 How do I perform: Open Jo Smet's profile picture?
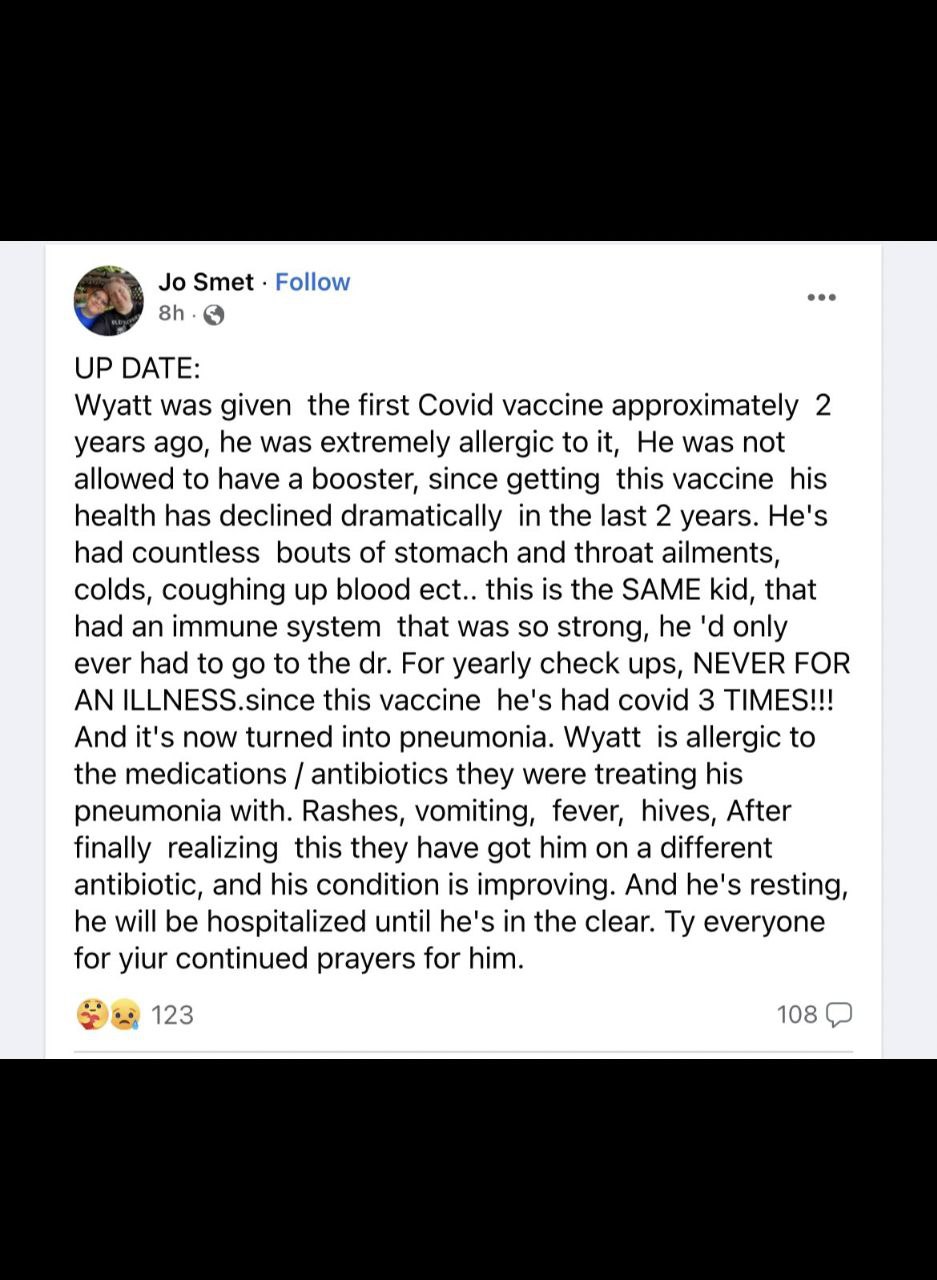(108, 300)
